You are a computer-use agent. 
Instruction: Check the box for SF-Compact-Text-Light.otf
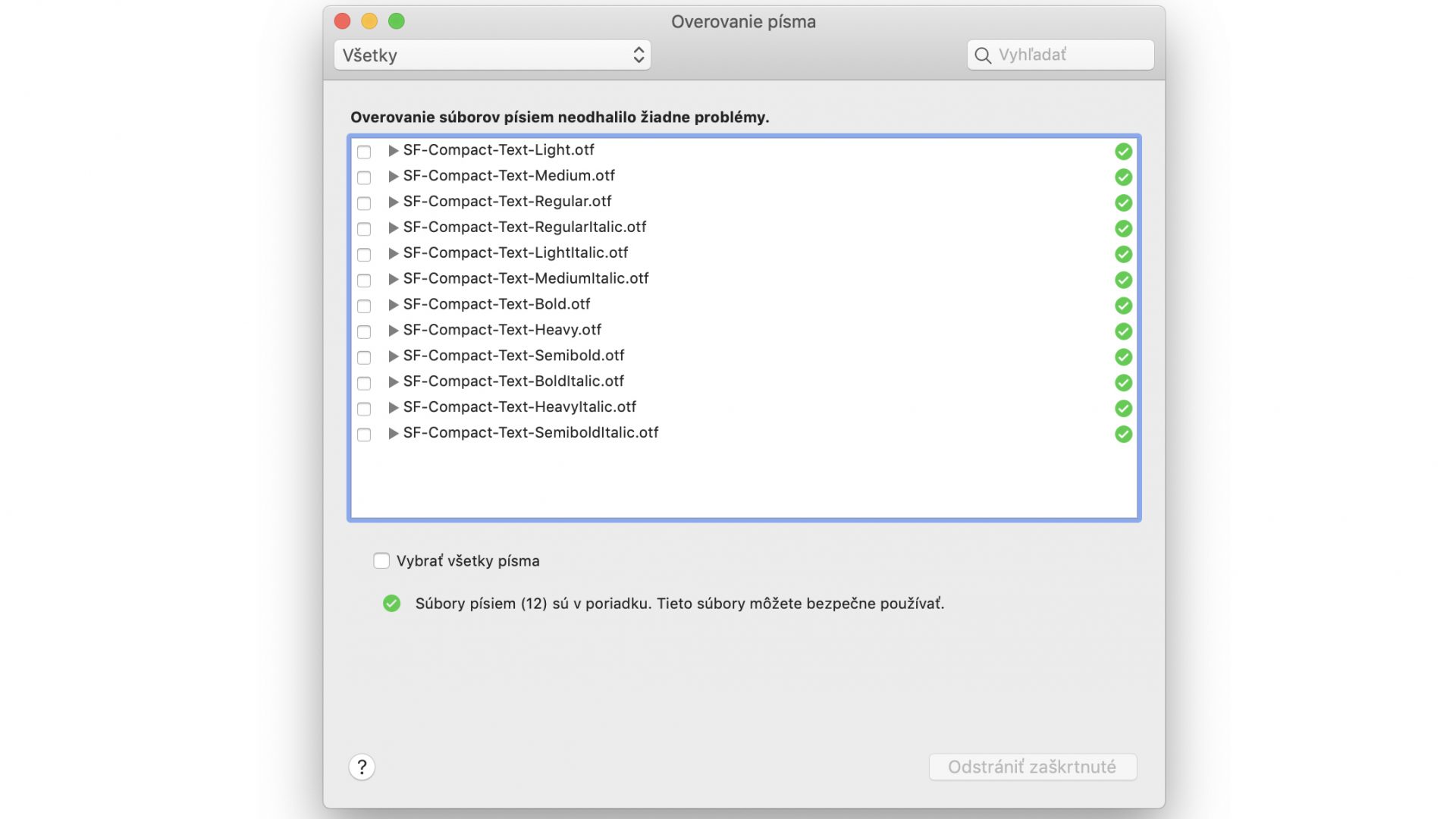(x=364, y=152)
